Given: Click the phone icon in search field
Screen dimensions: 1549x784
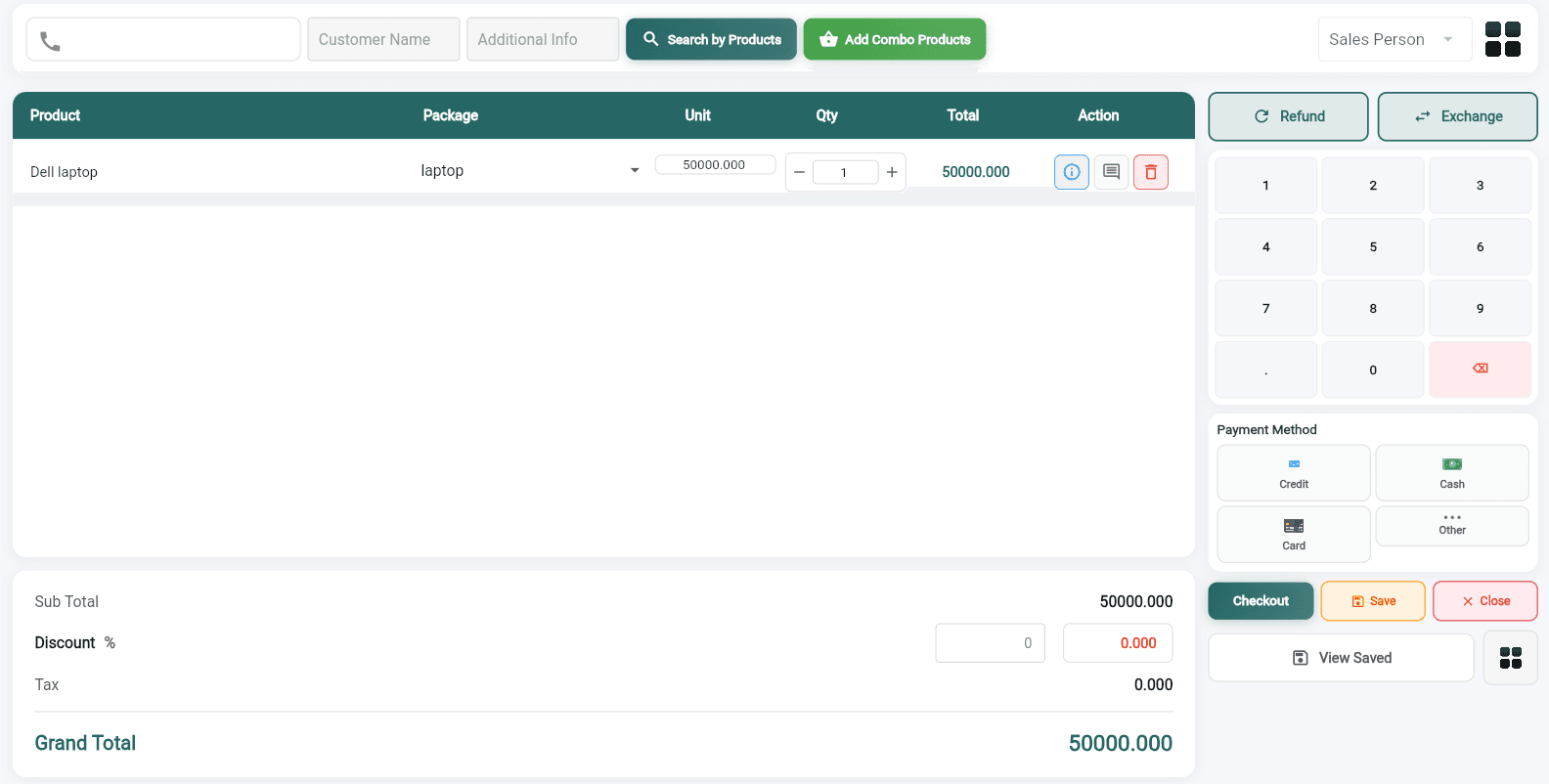Looking at the screenshot, I should coord(50,41).
